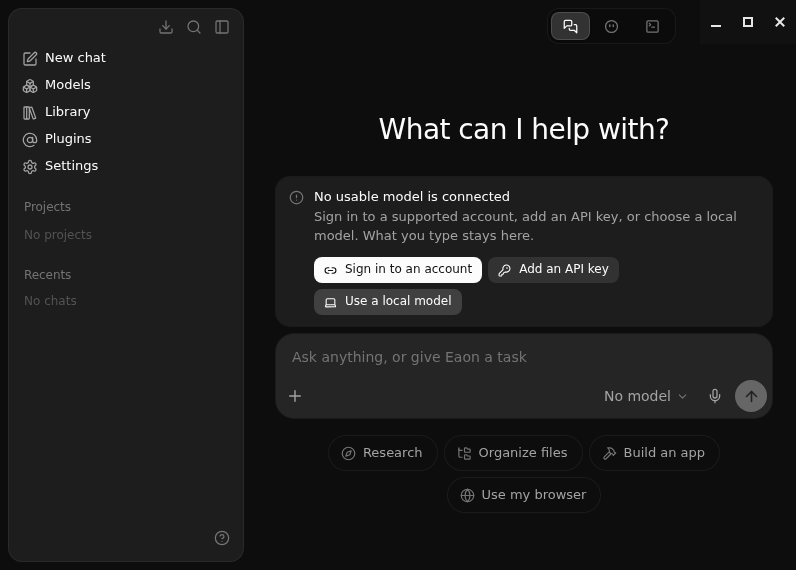Click the Recents section heading

pos(47,275)
